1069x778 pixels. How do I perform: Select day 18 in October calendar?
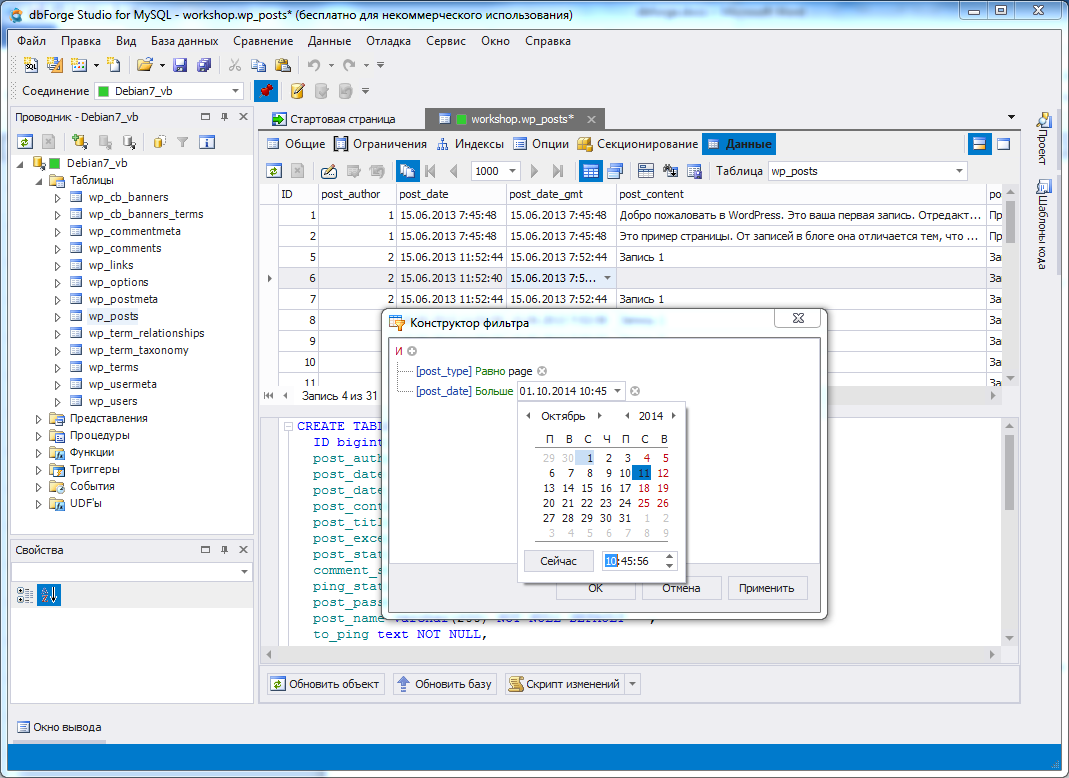point(644,488)
